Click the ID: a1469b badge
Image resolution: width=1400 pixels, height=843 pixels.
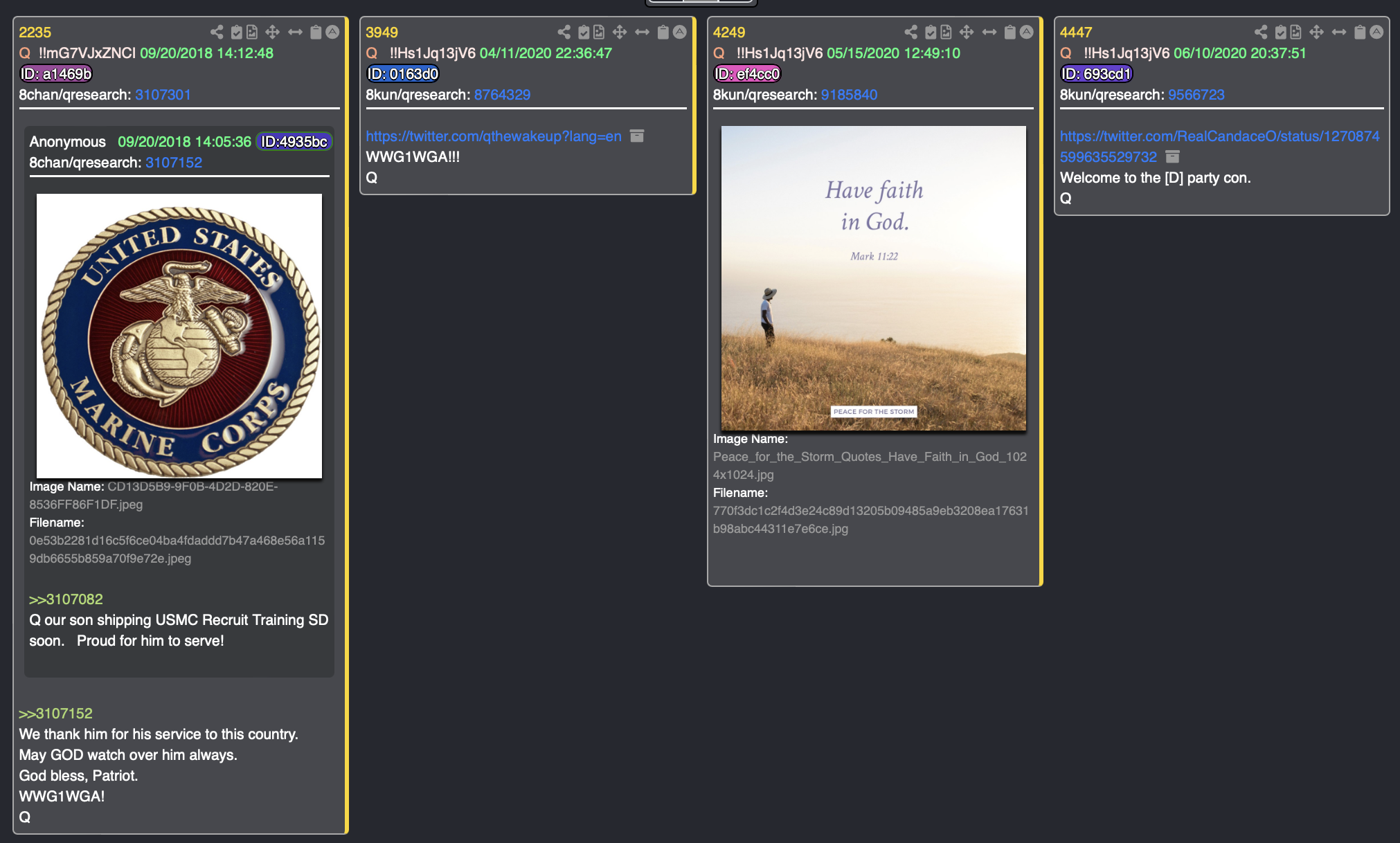coord(56,74)
